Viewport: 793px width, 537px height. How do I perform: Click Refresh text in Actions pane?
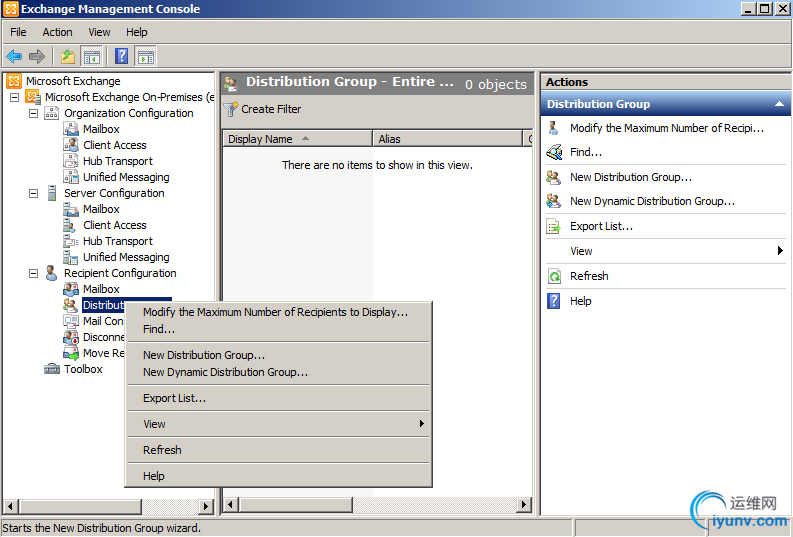coord(589,276)
